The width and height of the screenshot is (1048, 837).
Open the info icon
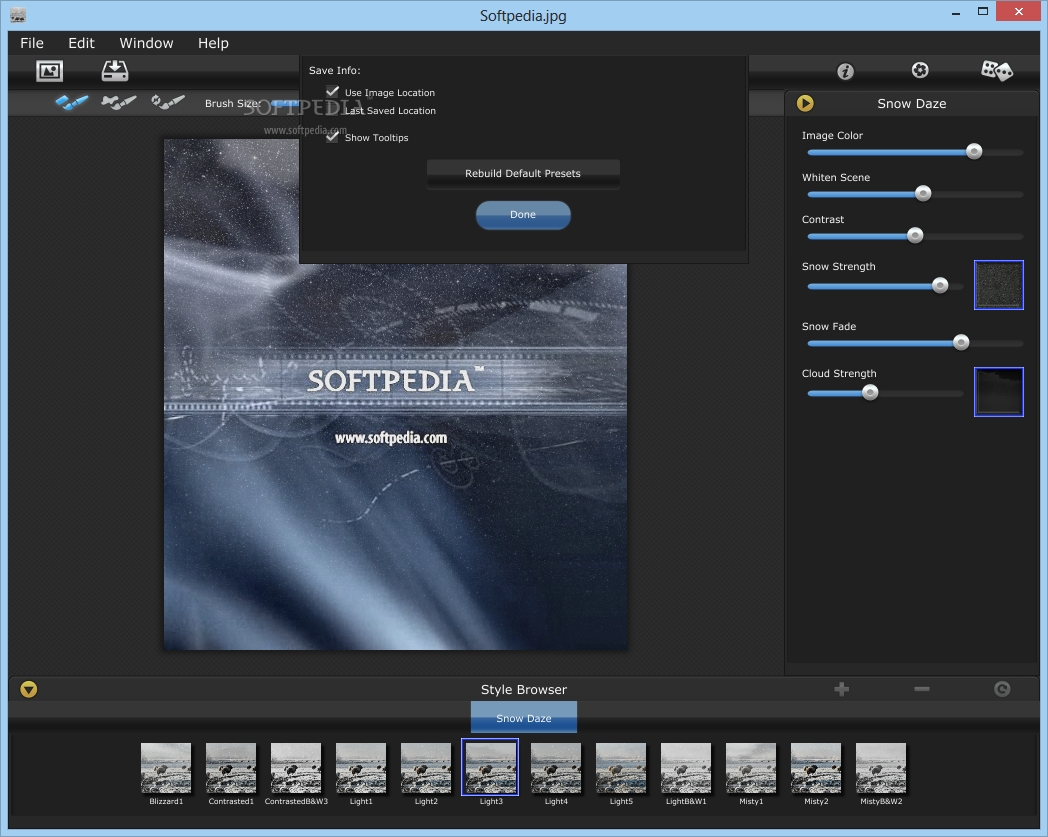click(x=845, y=71)
